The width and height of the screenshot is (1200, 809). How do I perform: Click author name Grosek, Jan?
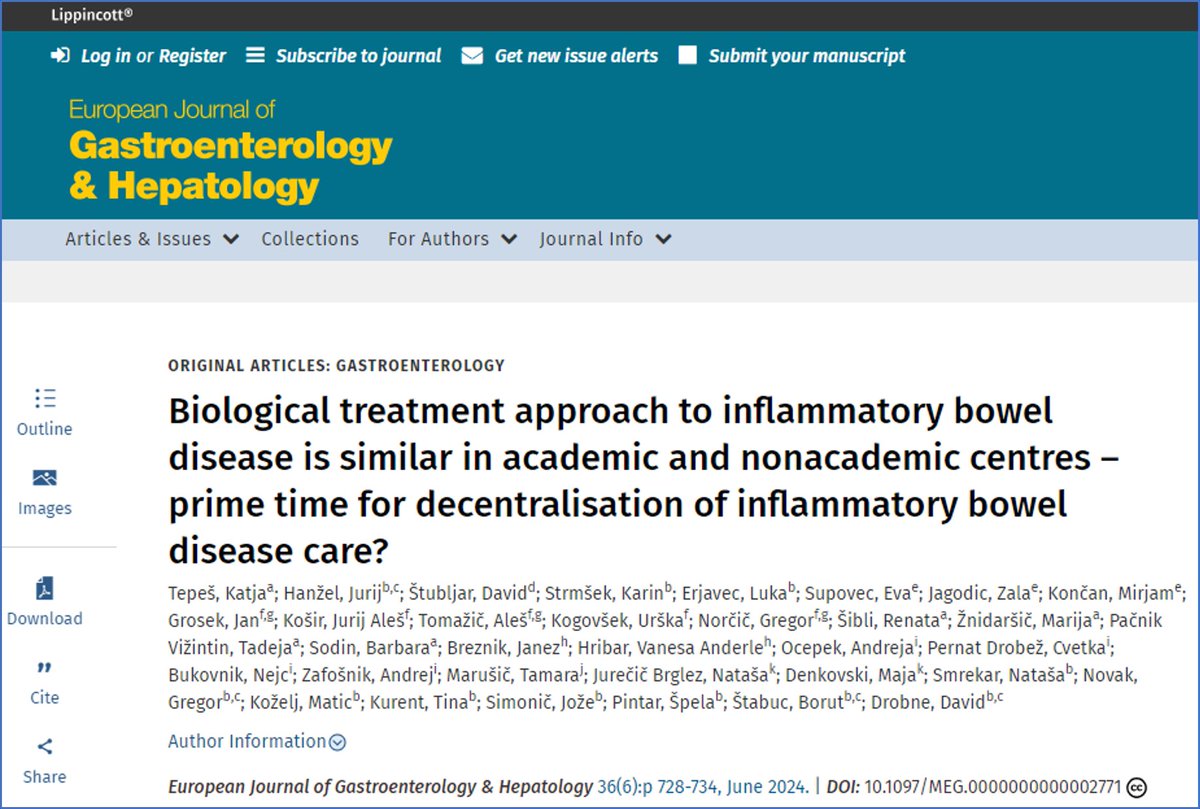(214, 621)
